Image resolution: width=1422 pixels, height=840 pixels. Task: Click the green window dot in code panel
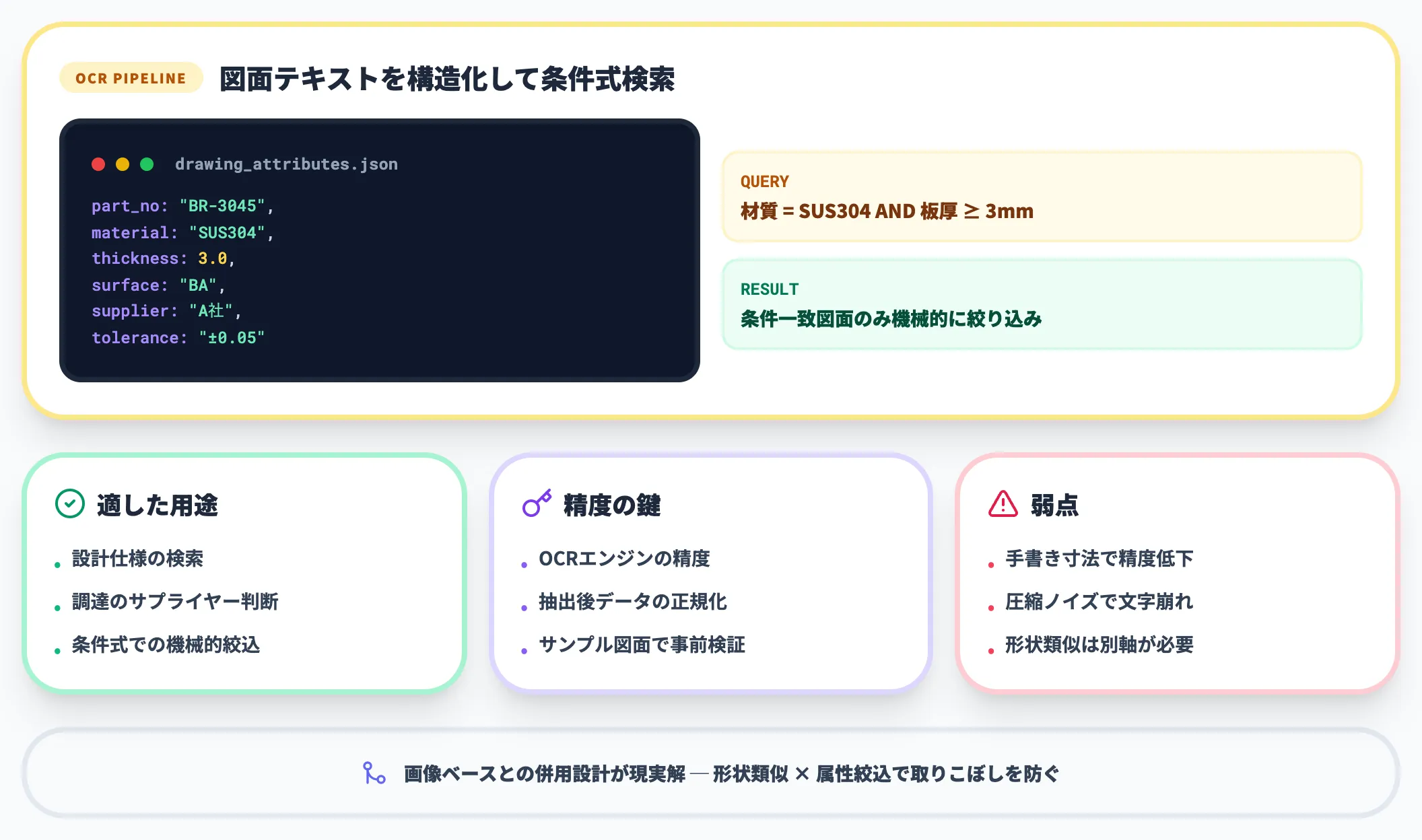(147, 164)
